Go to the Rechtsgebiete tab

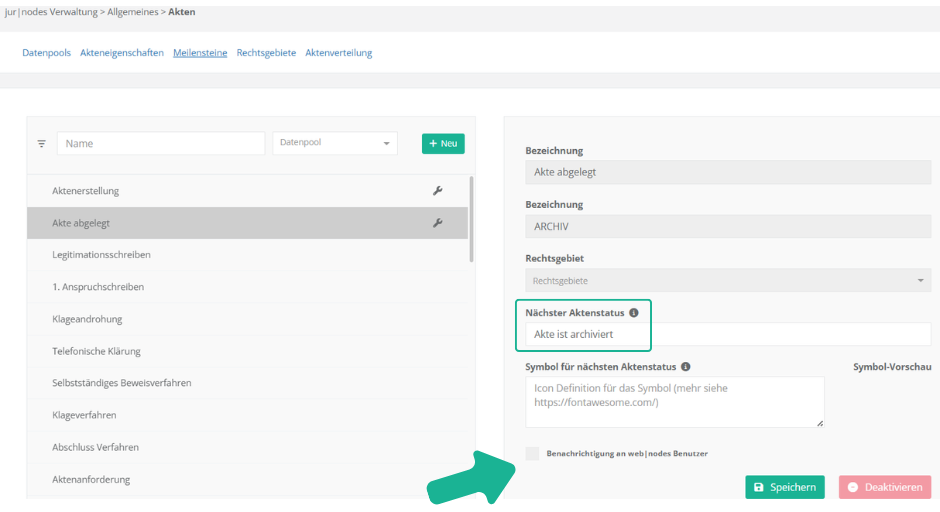(x=266, y=53)
